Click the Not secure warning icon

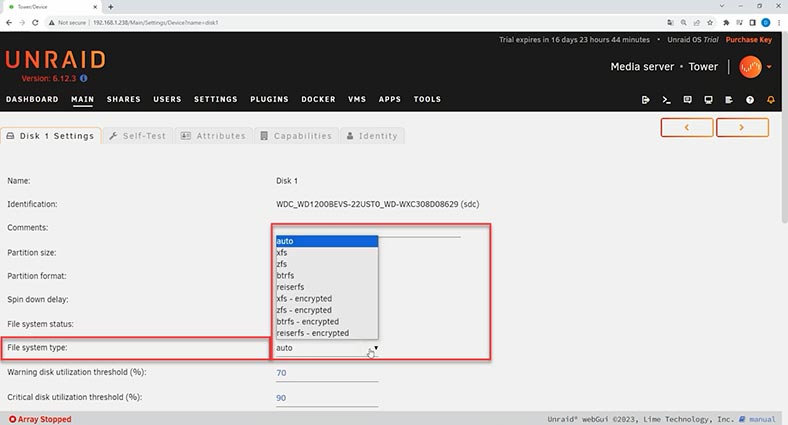(51, 23)
